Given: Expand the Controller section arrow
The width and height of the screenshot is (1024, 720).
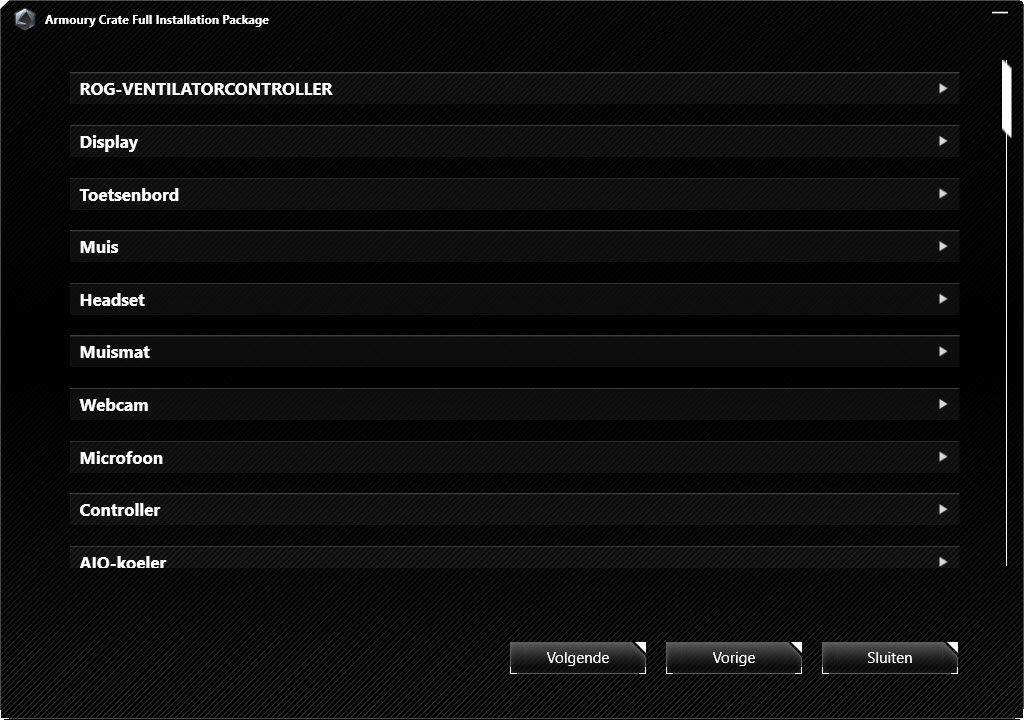Looking at the screenshot, I should pyautogui.click(x=942, y=509).
